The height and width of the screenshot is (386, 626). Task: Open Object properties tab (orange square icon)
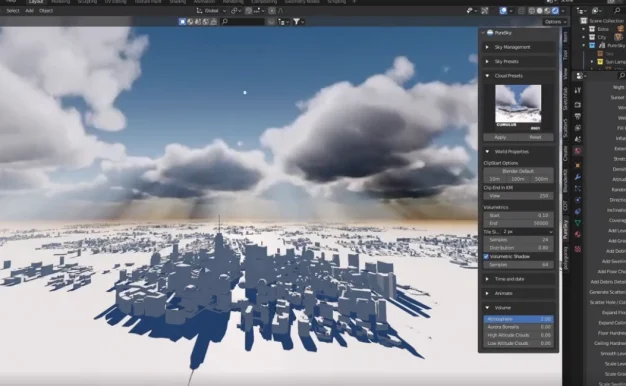tap(578, 165)
